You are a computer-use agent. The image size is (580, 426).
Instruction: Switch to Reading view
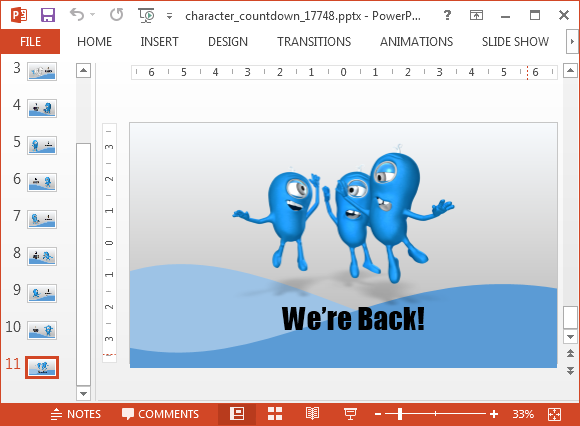312,414
